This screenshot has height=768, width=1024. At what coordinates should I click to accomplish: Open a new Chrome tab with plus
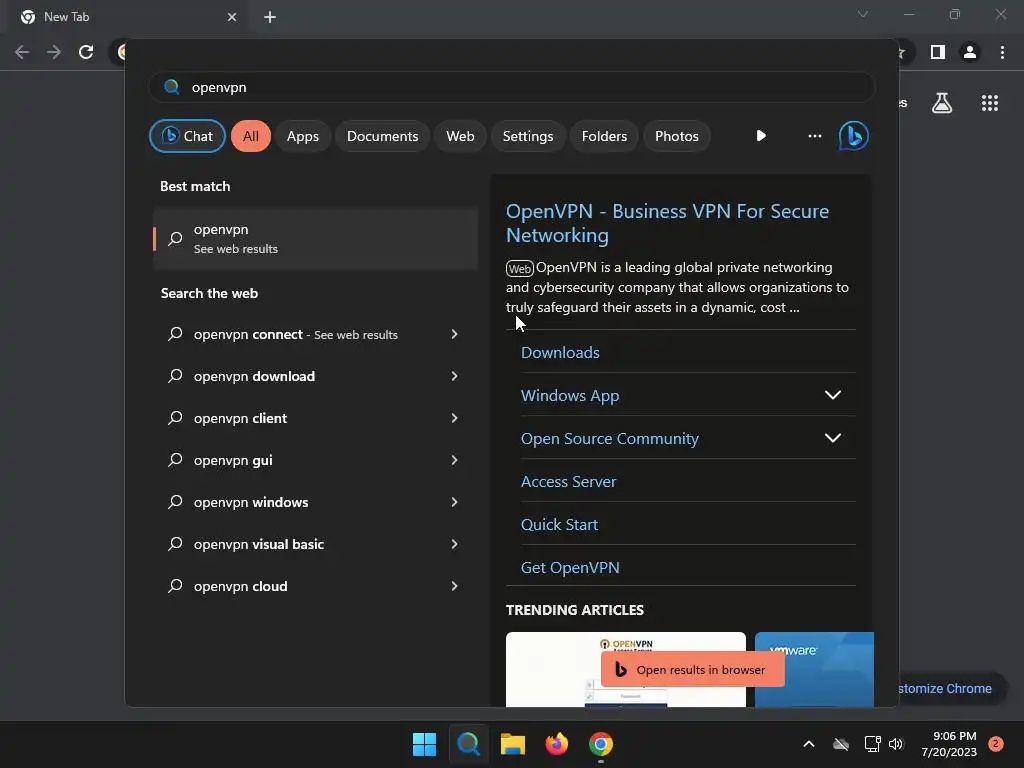(x=270, y=17)
